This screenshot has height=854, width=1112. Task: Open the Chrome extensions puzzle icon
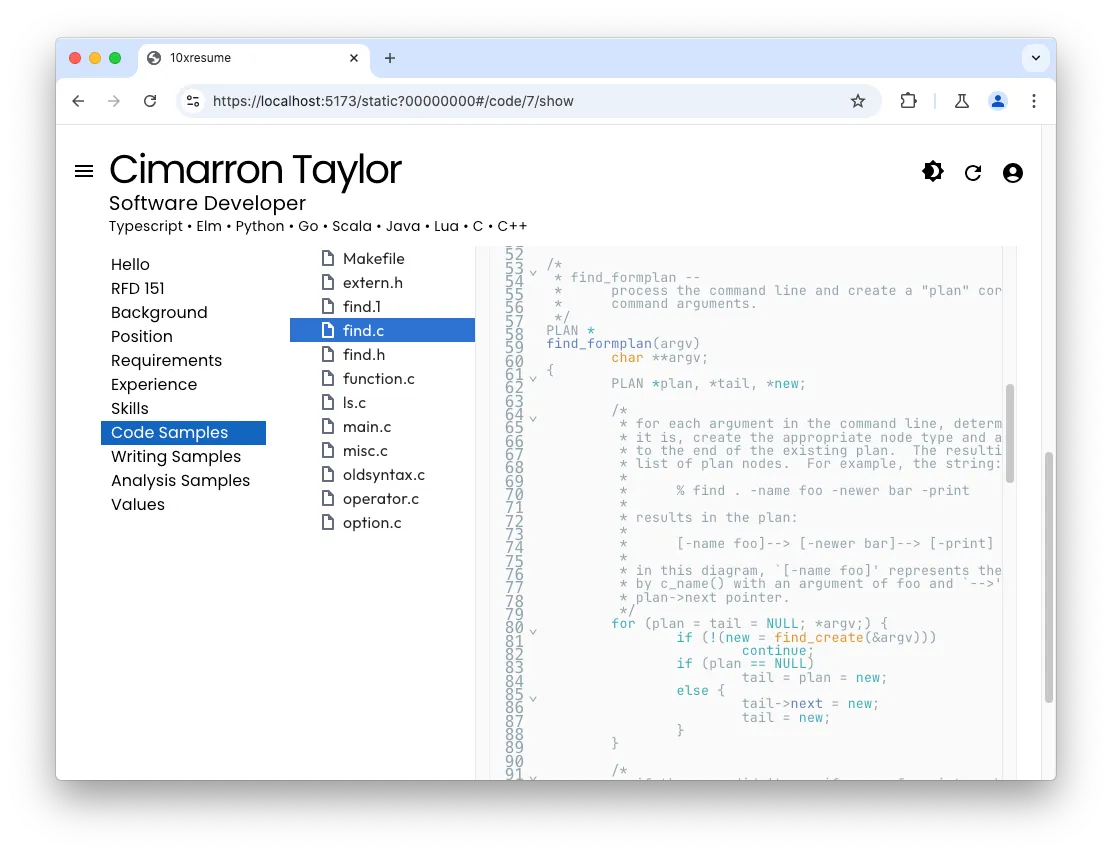coord(908,101)
